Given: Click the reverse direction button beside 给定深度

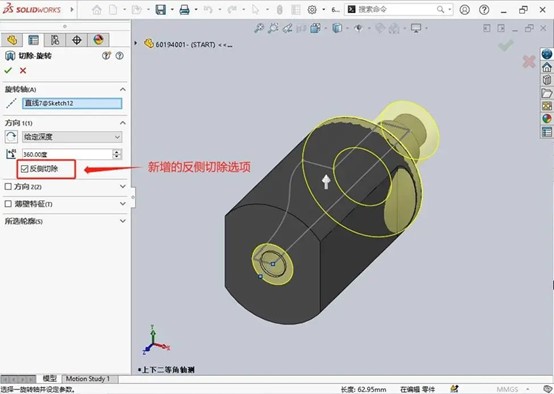Looking at the screenshot, I should click(11, 137).
